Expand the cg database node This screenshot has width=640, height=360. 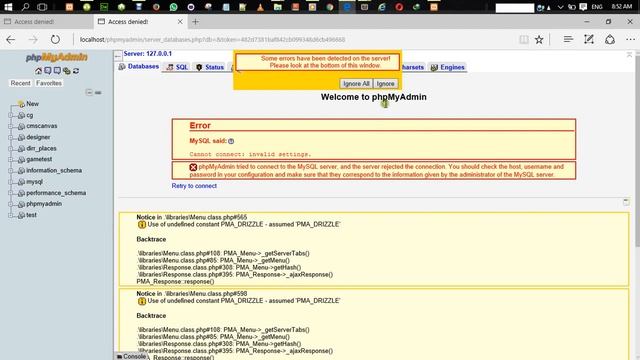tap(11, 116)
